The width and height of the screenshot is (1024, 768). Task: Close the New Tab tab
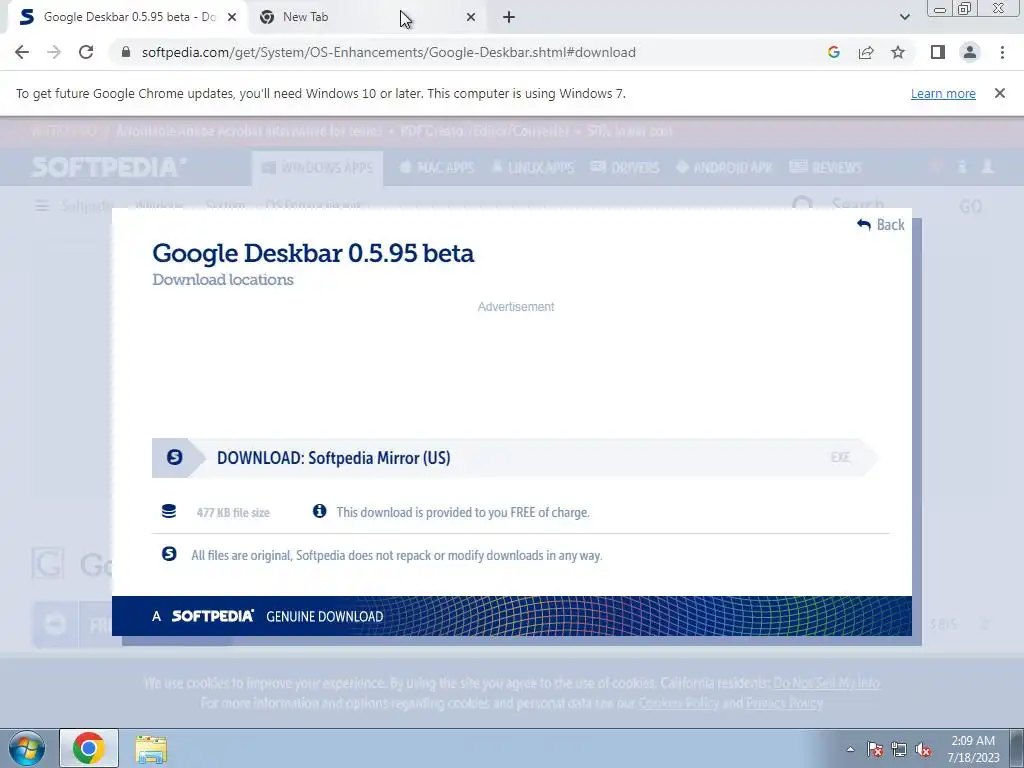(x=471, y=17)
